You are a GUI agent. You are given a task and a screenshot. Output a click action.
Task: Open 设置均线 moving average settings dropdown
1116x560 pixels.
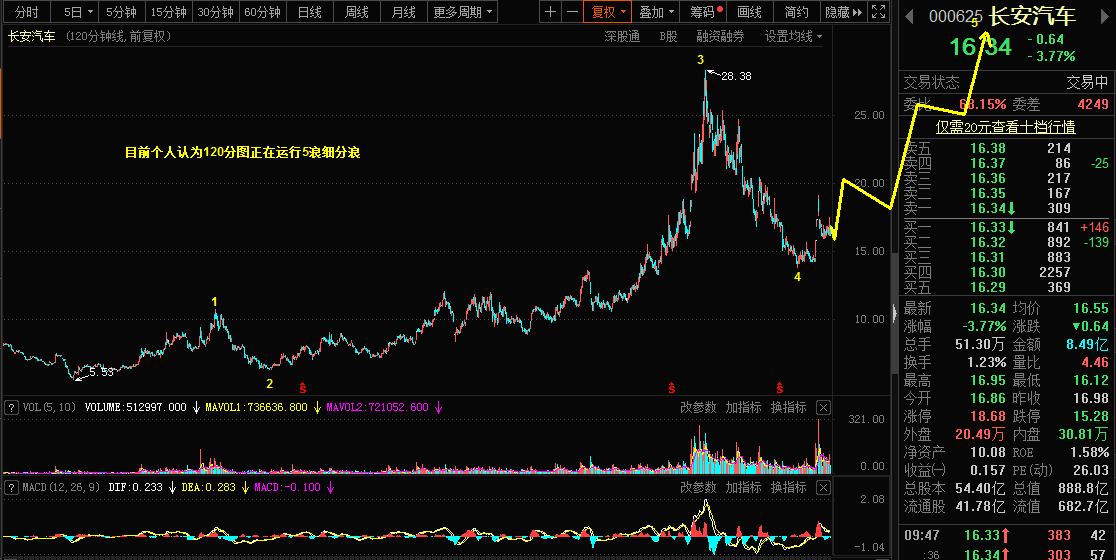794,36
